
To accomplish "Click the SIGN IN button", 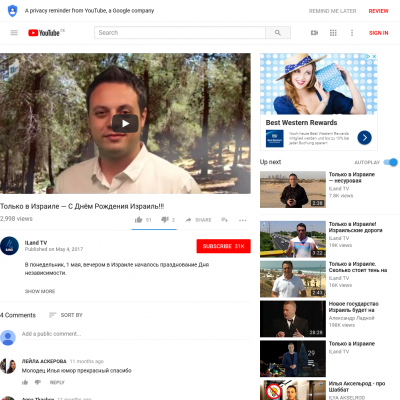I will (x=379, y=33).
